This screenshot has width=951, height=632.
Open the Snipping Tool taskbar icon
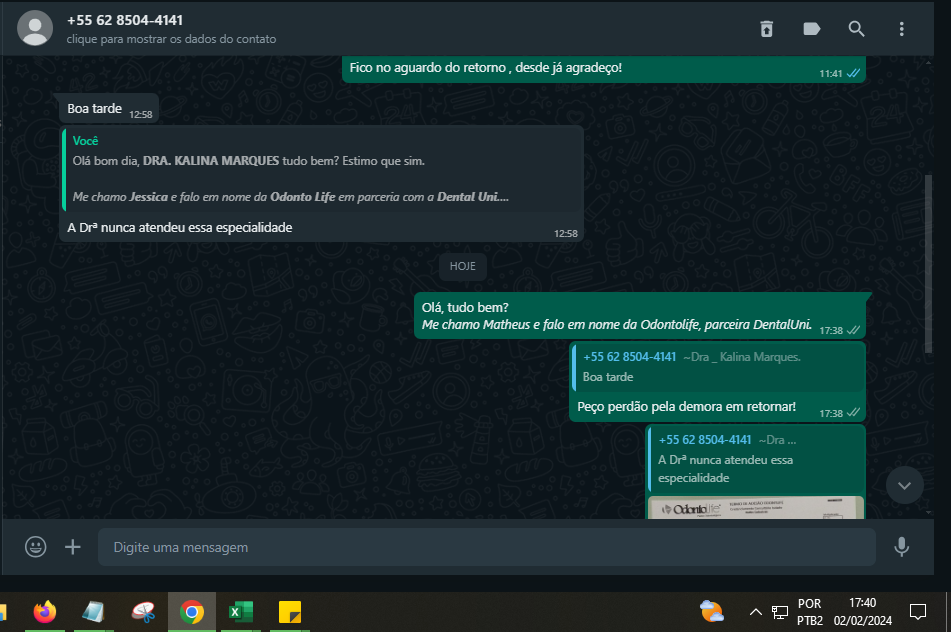point(143,612)
